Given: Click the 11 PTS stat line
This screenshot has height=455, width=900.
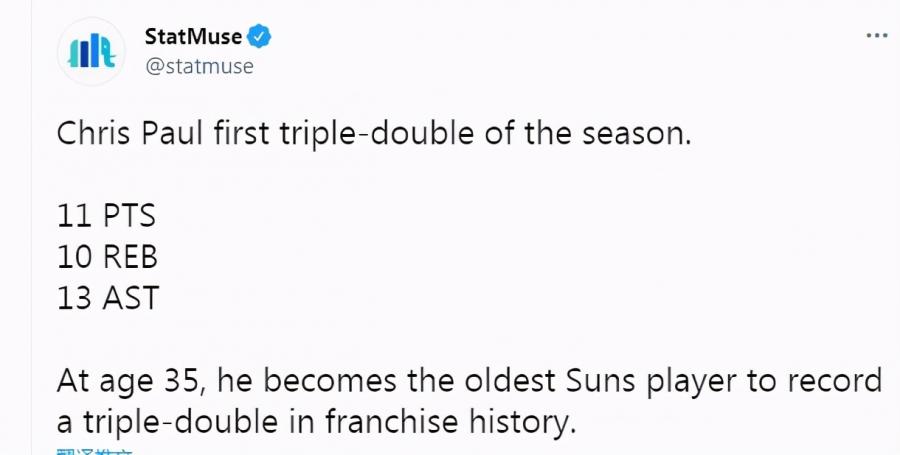Looking at the screenshot, I should [x=106, y=216].
